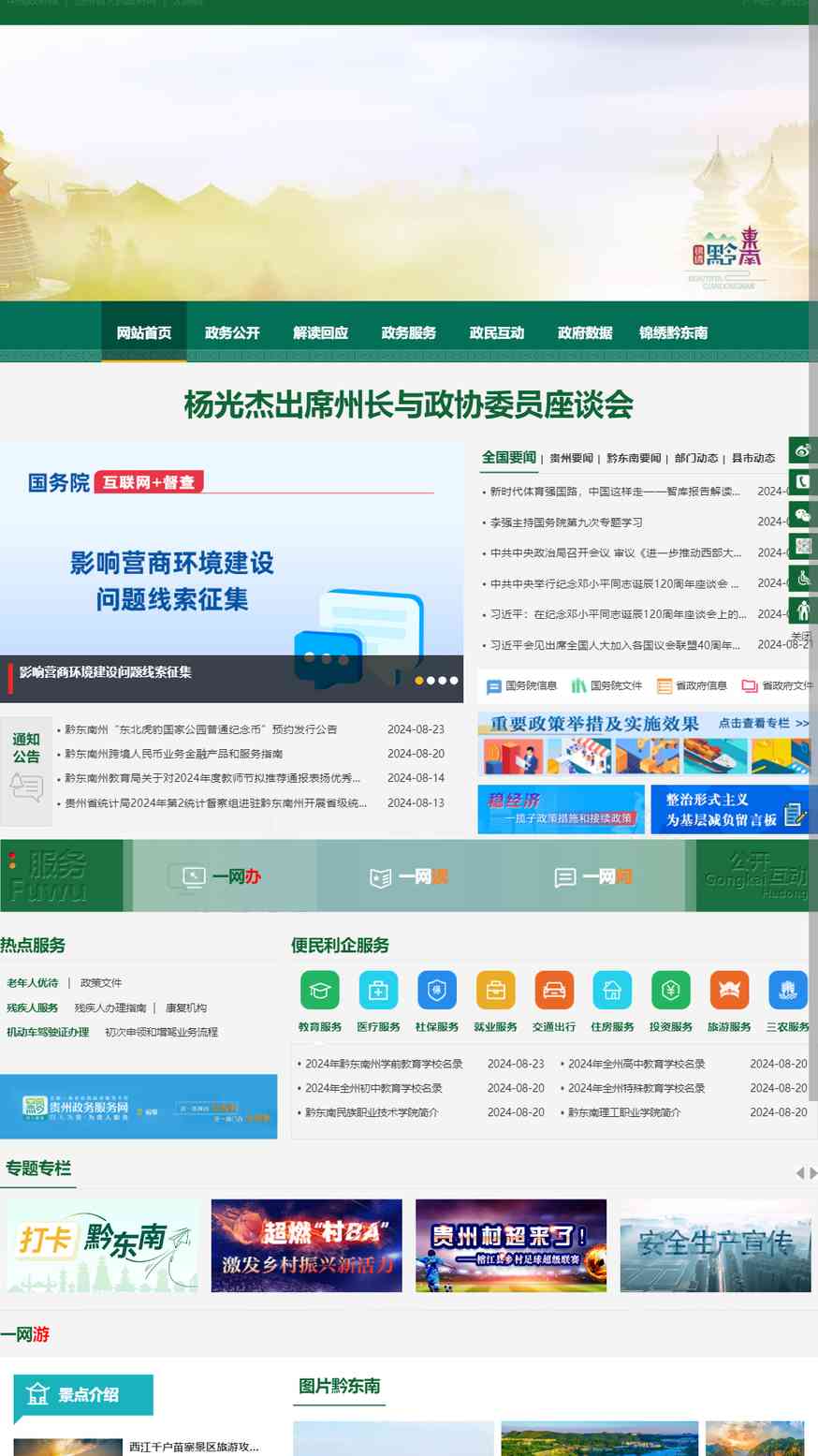This screenshot has height=1456, width=818.
Task: Open the 康复机构 link
Action: click(186, 1007)
